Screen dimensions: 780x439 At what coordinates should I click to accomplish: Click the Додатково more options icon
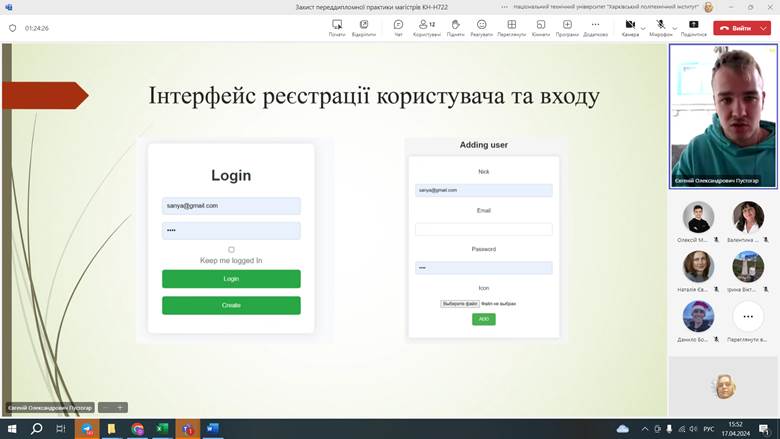[x=595, y=27]
